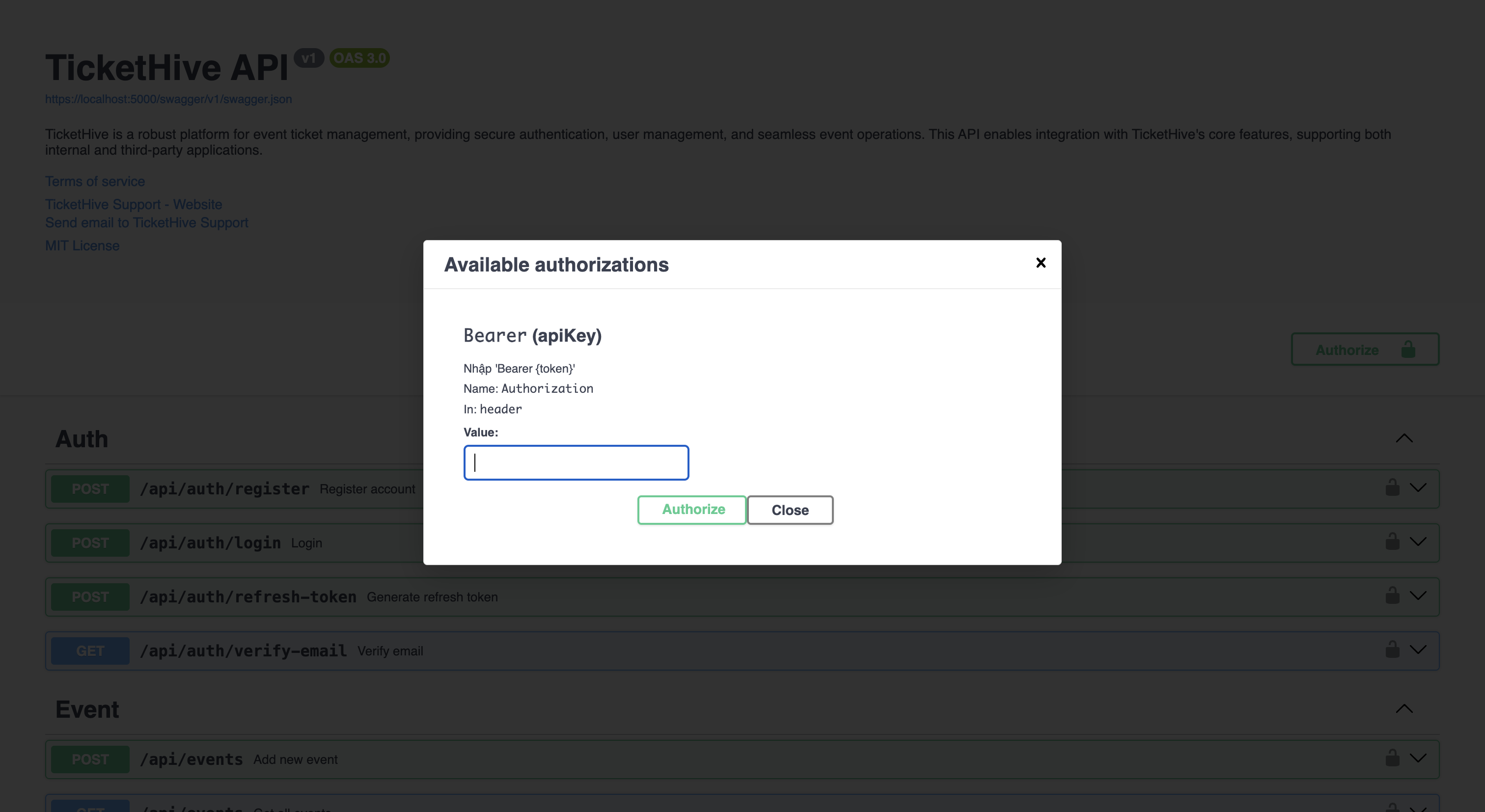The image size is (1485, 812).
Task: Expand the /api/auth/login operation chevron
Action: 1418,541
